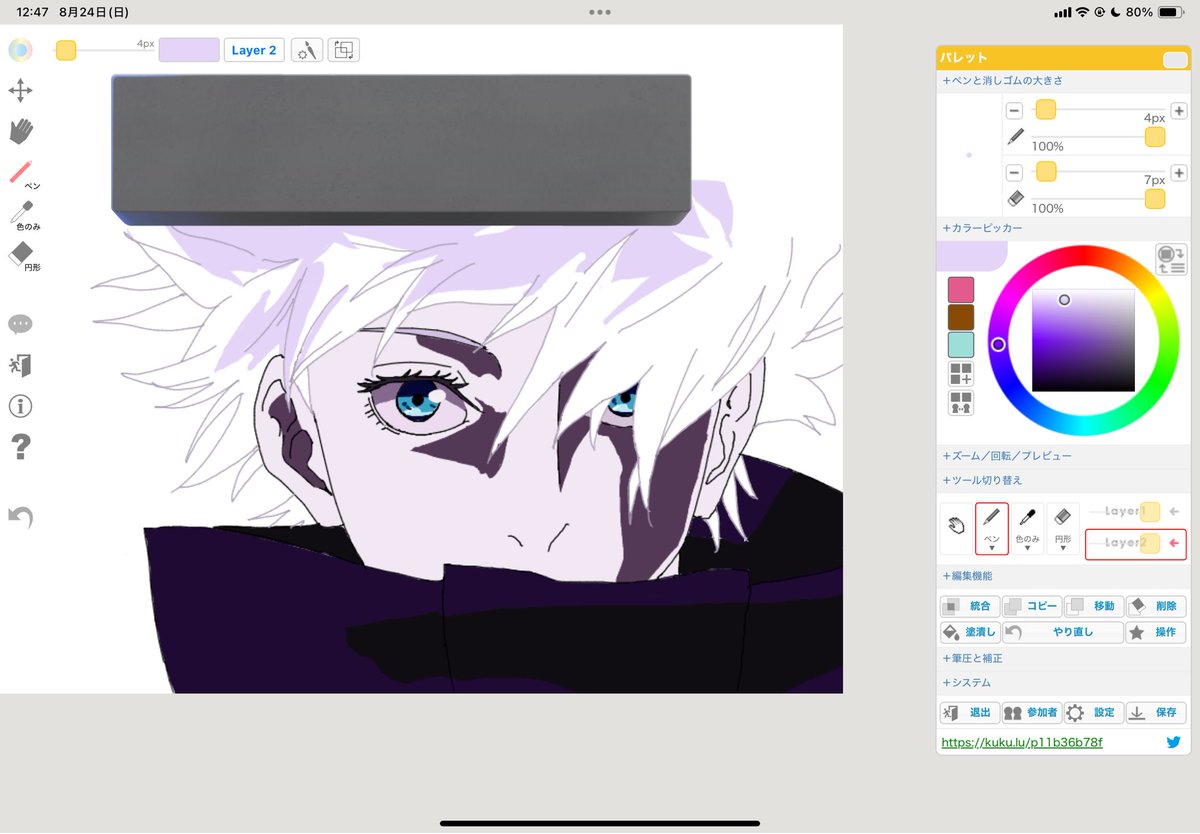Select the hand tool in the tool switcher
Viewport: 1200px width, 834px height.
tap(956, 529)
